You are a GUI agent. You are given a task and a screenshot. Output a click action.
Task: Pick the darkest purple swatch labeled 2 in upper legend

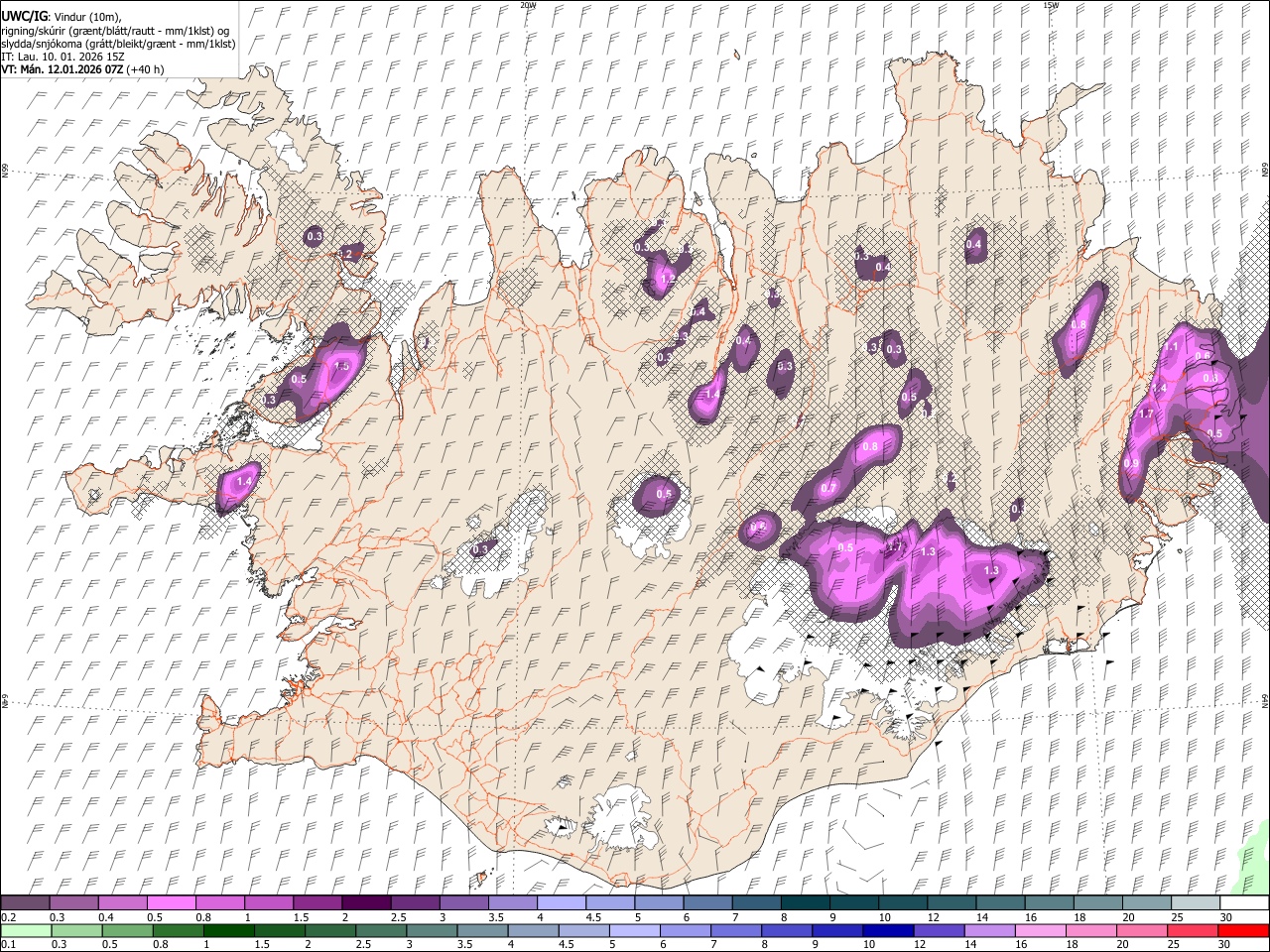click(x=365, y=903)
